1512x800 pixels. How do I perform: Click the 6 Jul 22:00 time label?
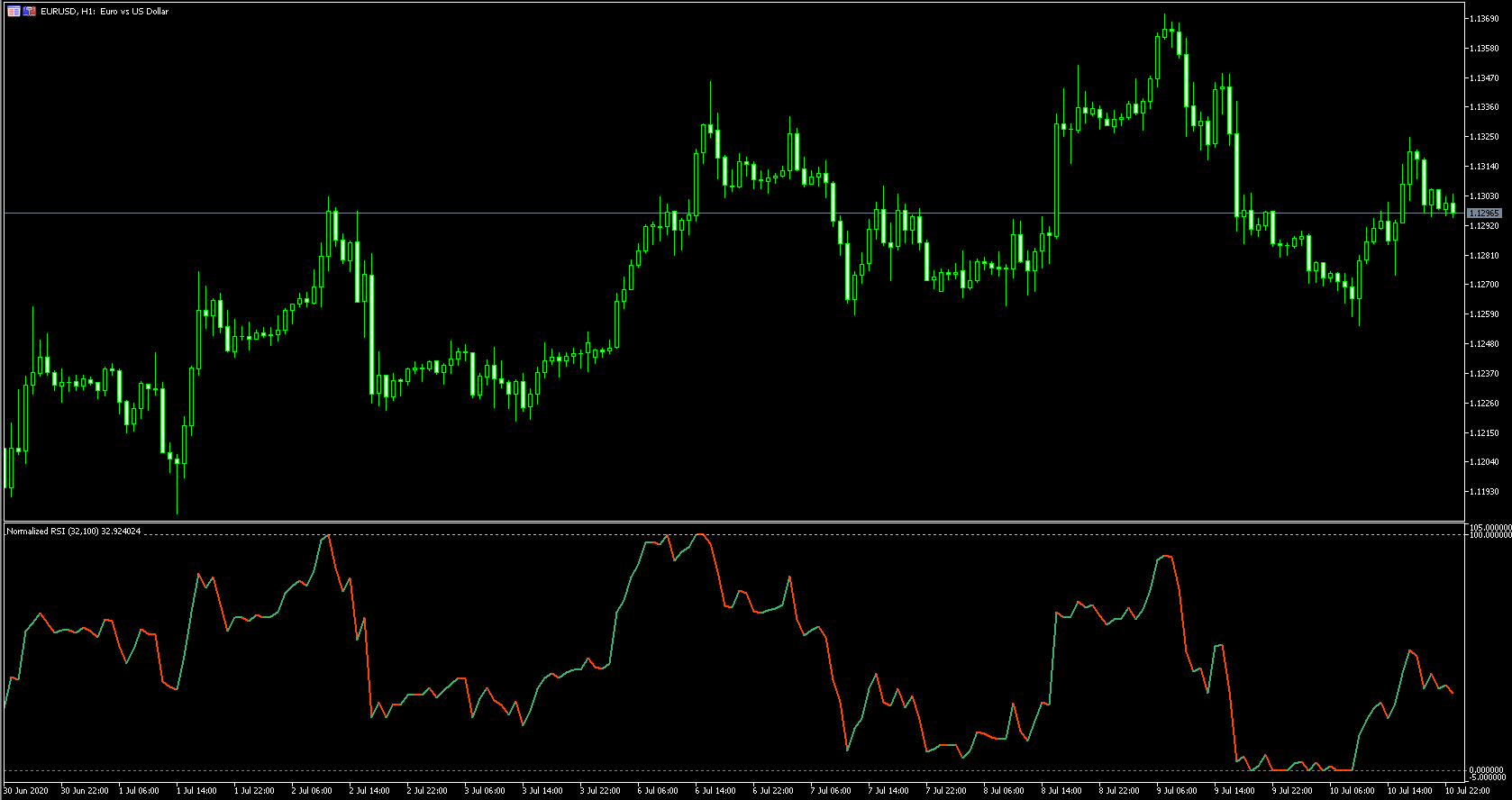pyautogui.click(x=773, y=791)
